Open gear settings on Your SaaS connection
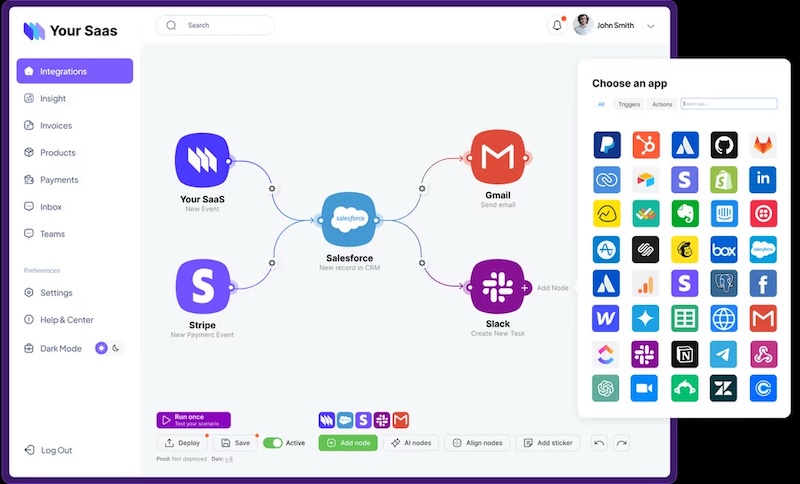Screen dimensions: 800x484 click(272, 188)
